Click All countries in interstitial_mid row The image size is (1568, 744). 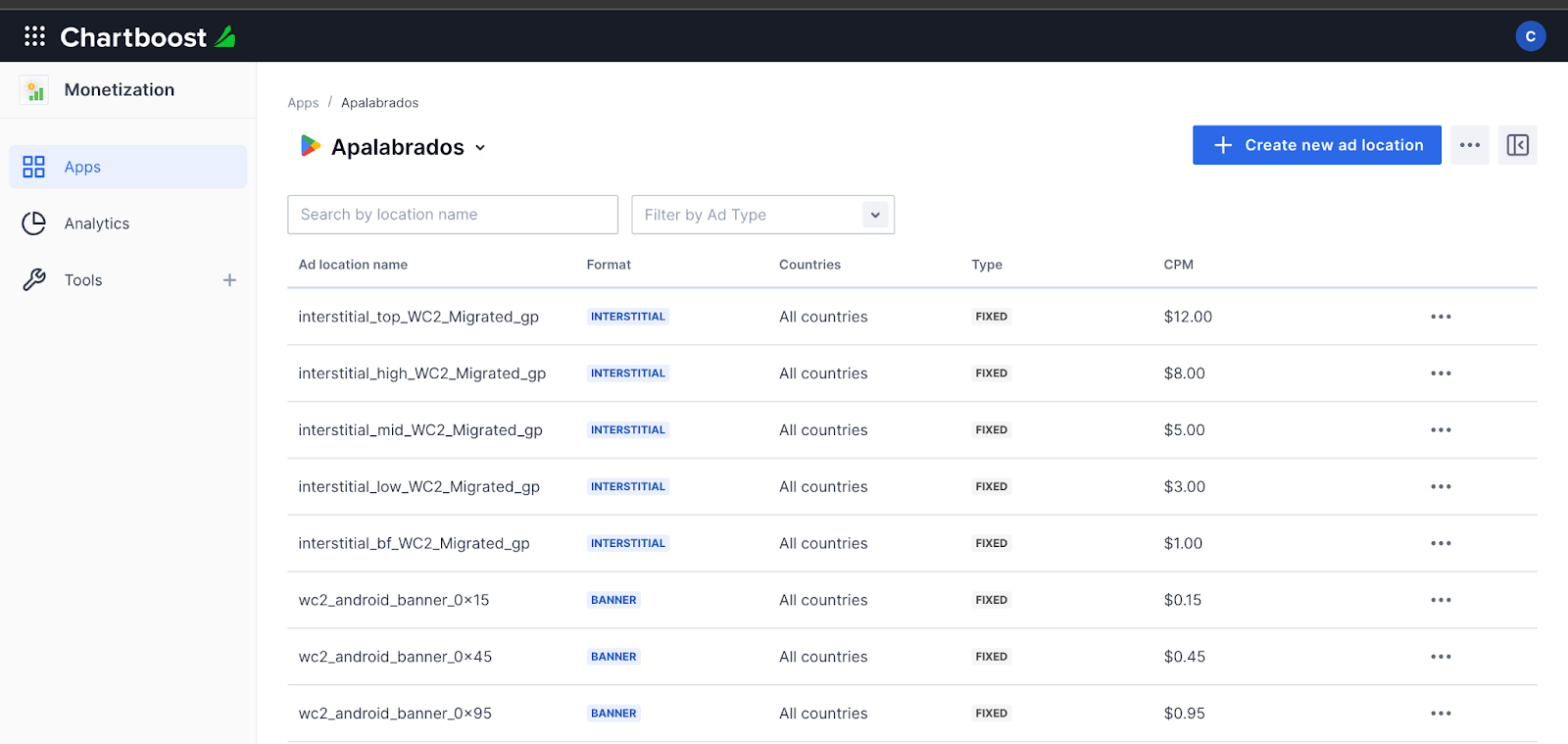click(x=823, y=430)
